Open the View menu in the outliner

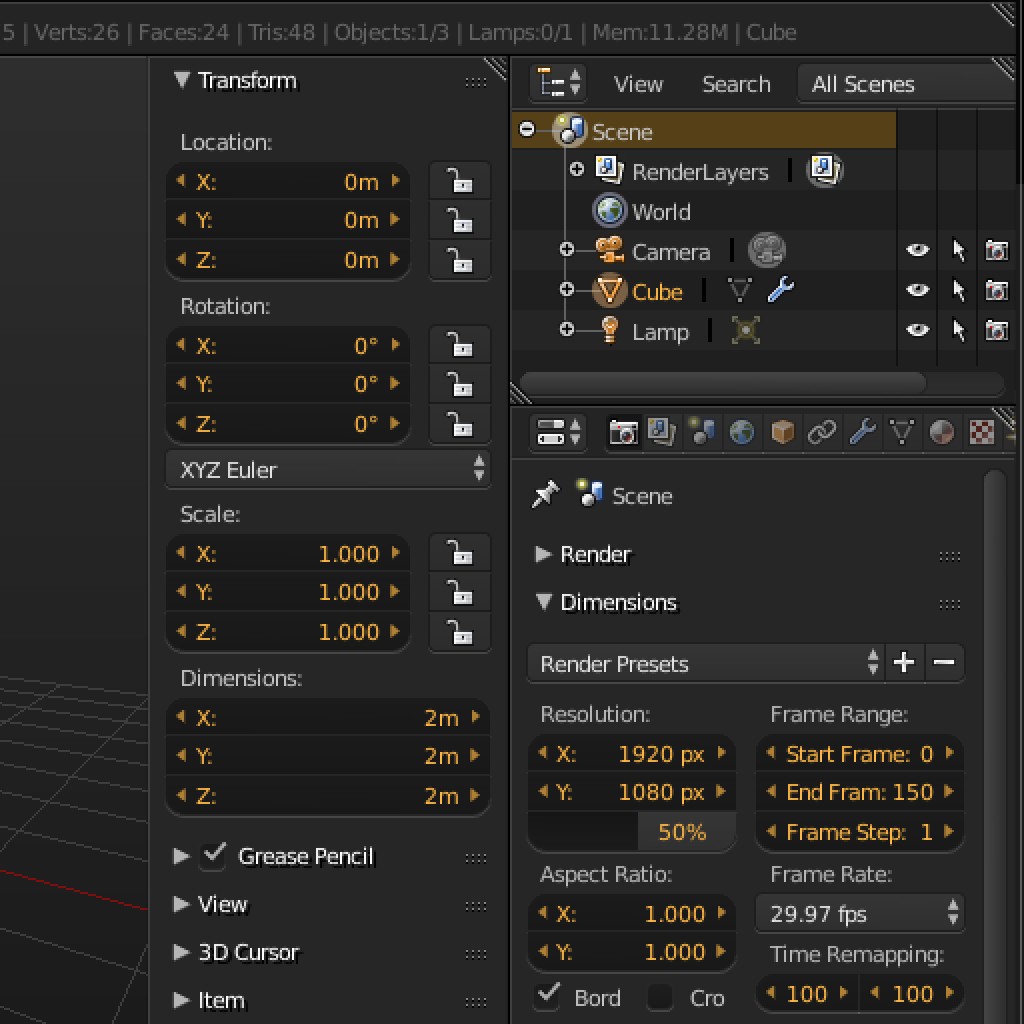(x=638, y=84)
